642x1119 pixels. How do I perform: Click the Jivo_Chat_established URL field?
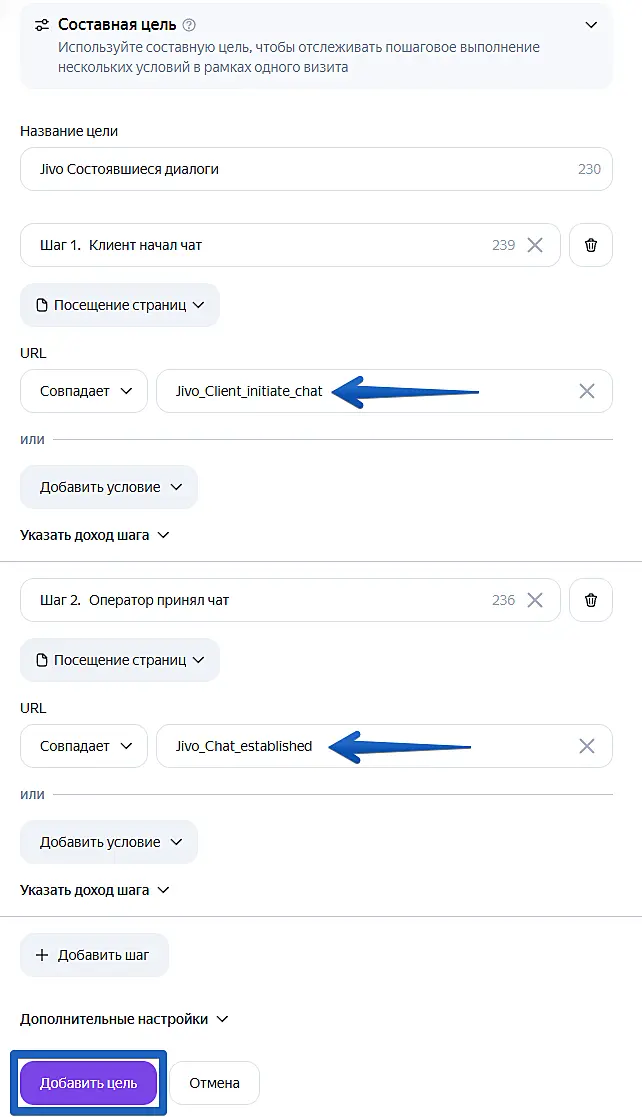click(384, 746)
